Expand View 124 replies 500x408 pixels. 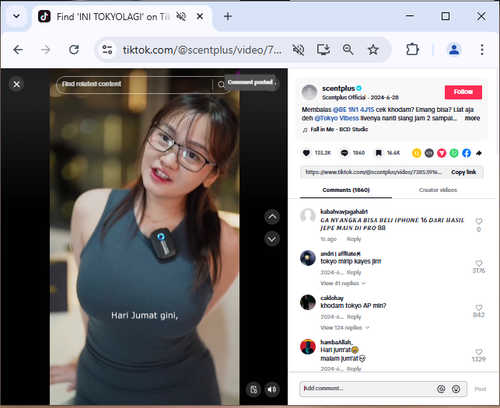click(x=345, y=328)
